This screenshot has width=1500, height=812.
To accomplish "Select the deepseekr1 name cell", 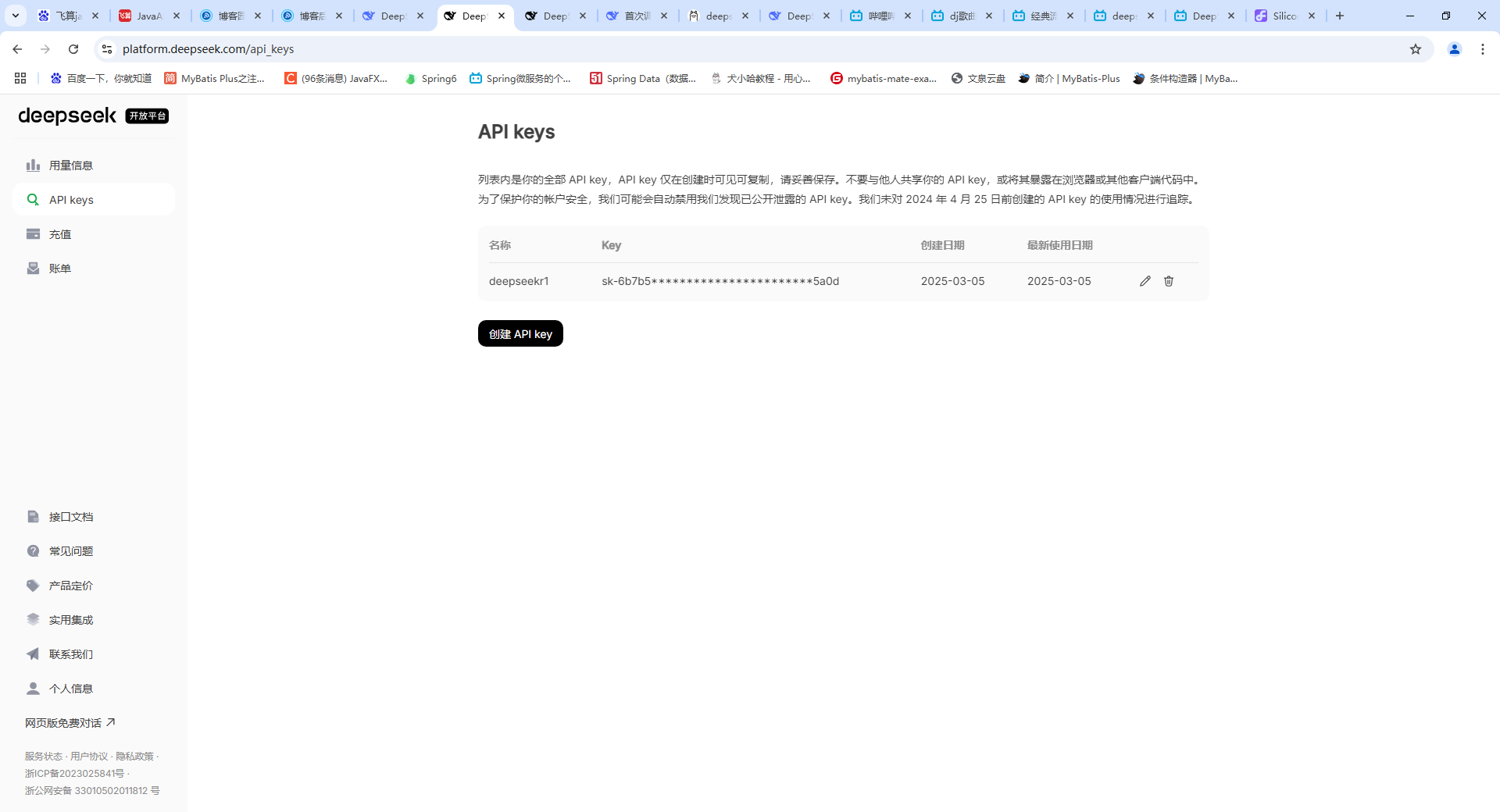I will [x=519, y=281].
